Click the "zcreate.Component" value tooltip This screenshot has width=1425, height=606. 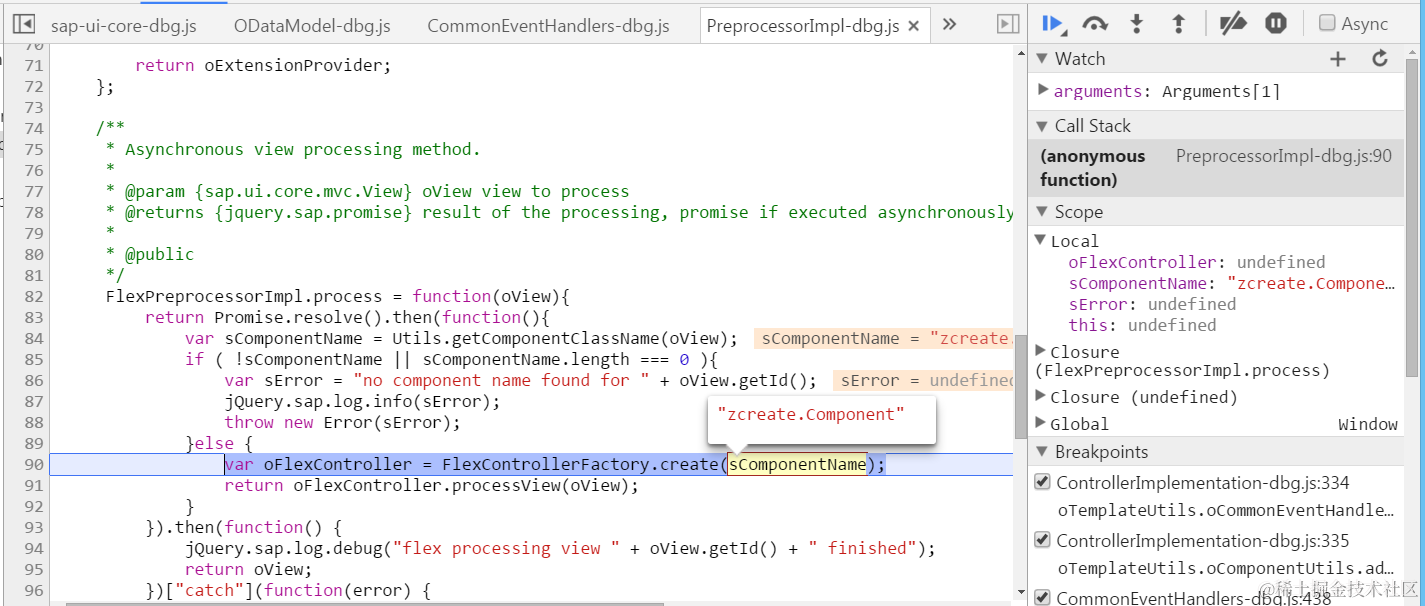(x=821, y=419)
